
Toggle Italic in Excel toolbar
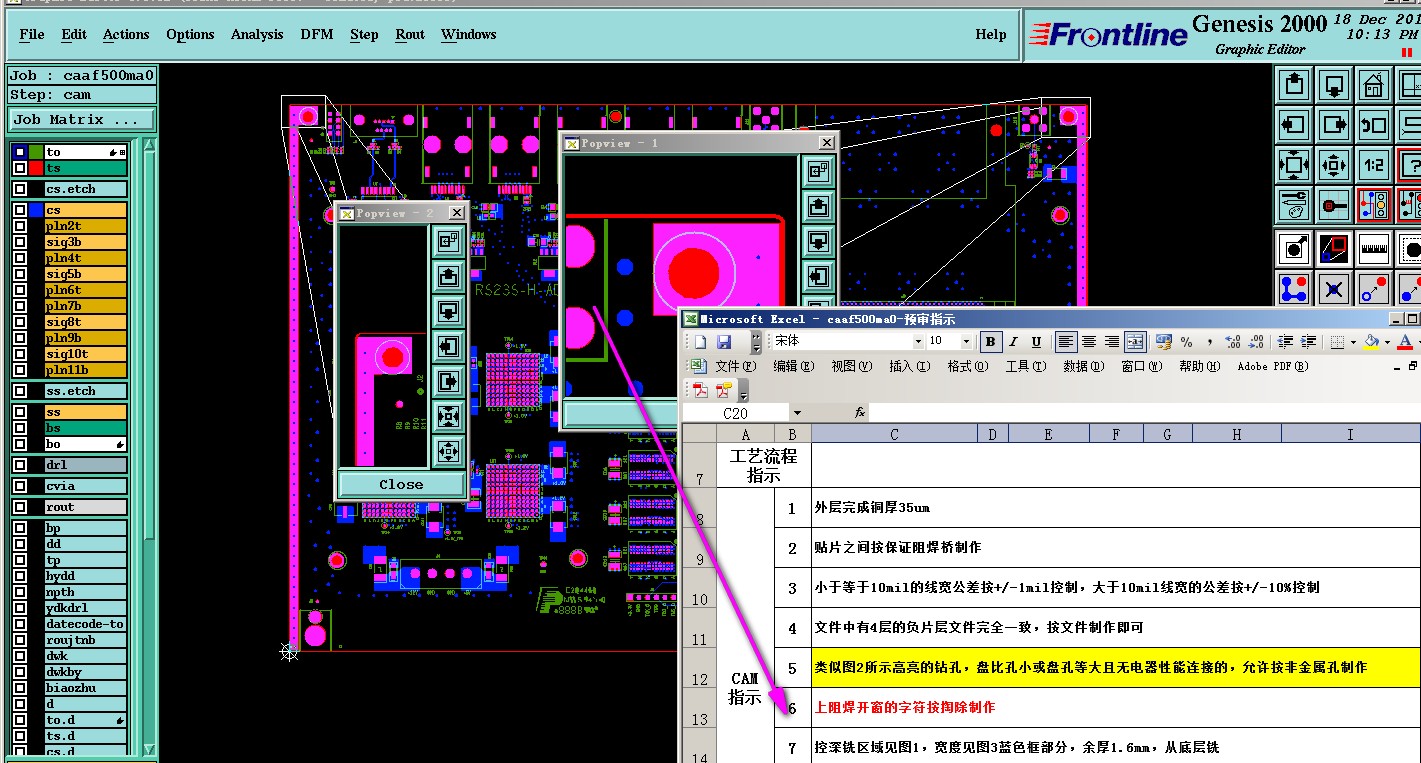[x=1013, y=342]
